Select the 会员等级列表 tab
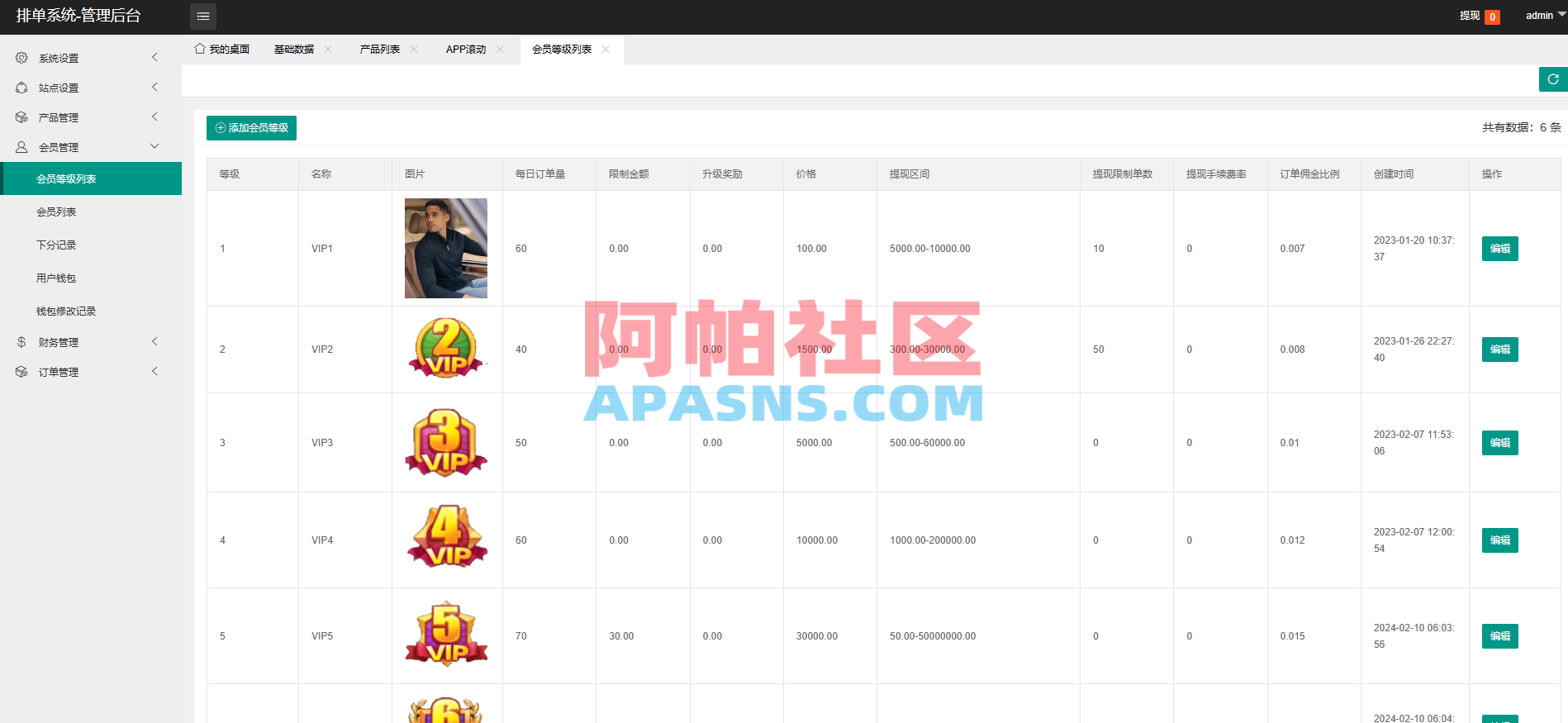Viewport: 1568px width, 723px height. pos(562,50)
